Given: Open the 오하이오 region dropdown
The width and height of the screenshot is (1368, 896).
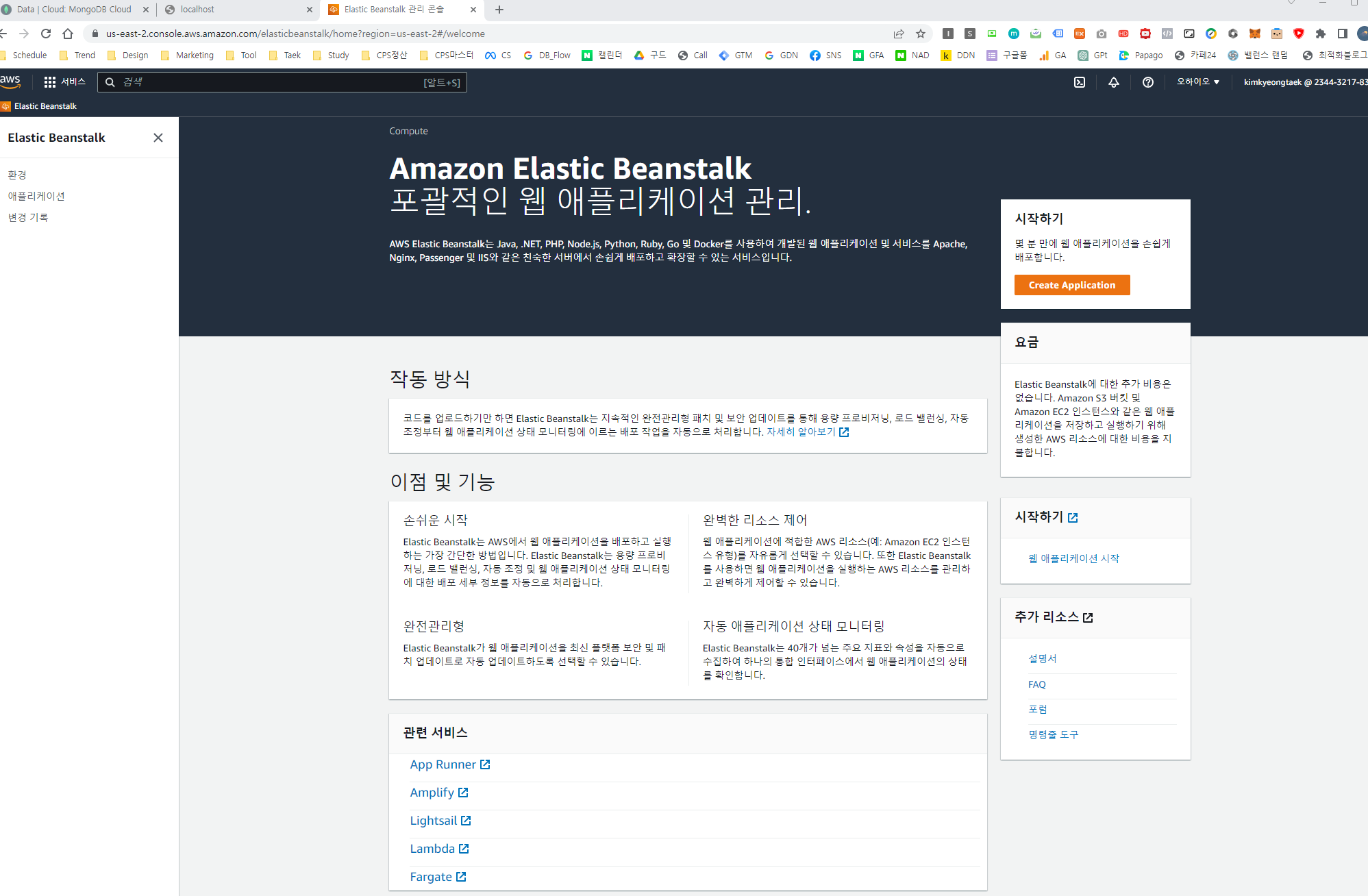Looking at the screenshot, I should [1198, 82].
